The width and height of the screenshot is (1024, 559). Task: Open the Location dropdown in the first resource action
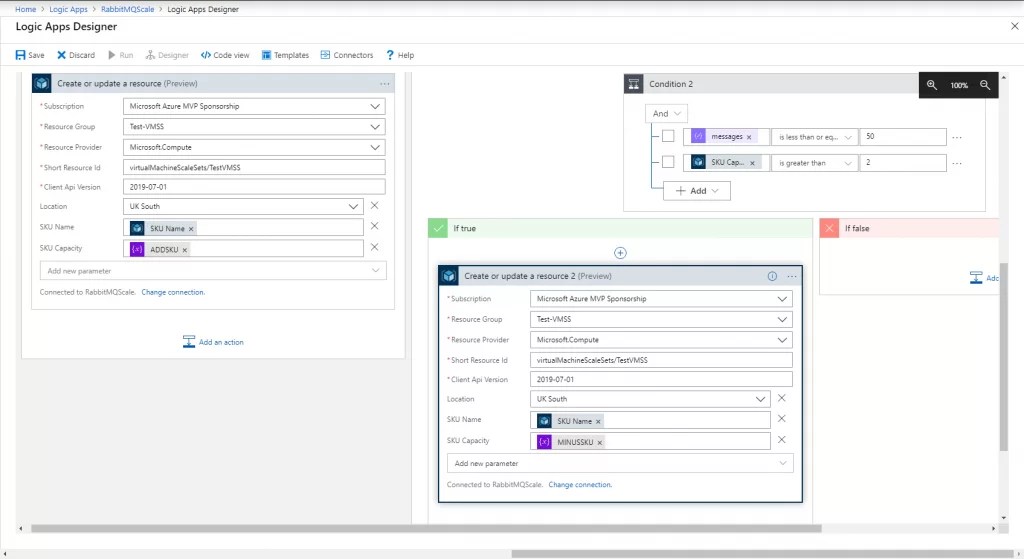pos(243,206)
